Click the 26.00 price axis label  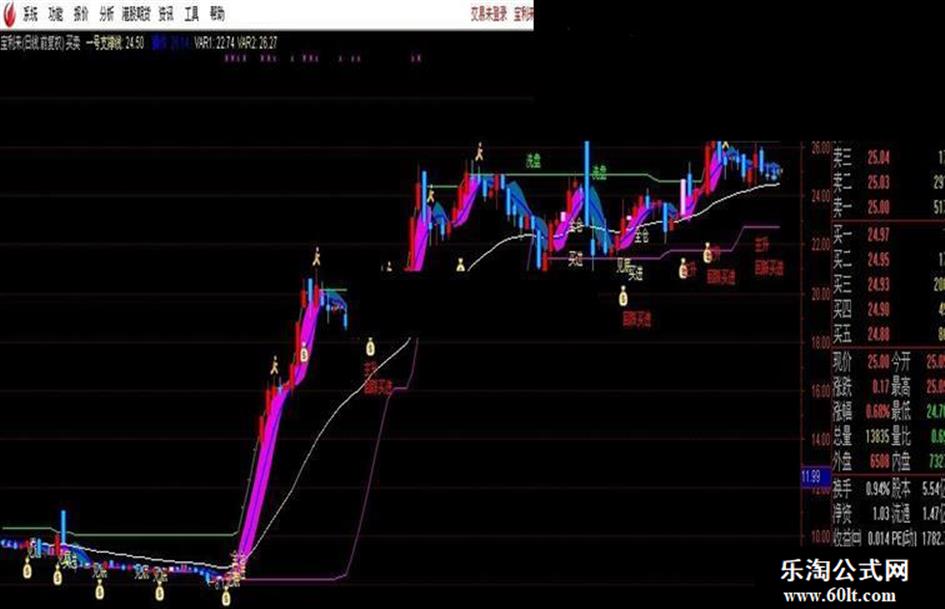pos(820,148)
